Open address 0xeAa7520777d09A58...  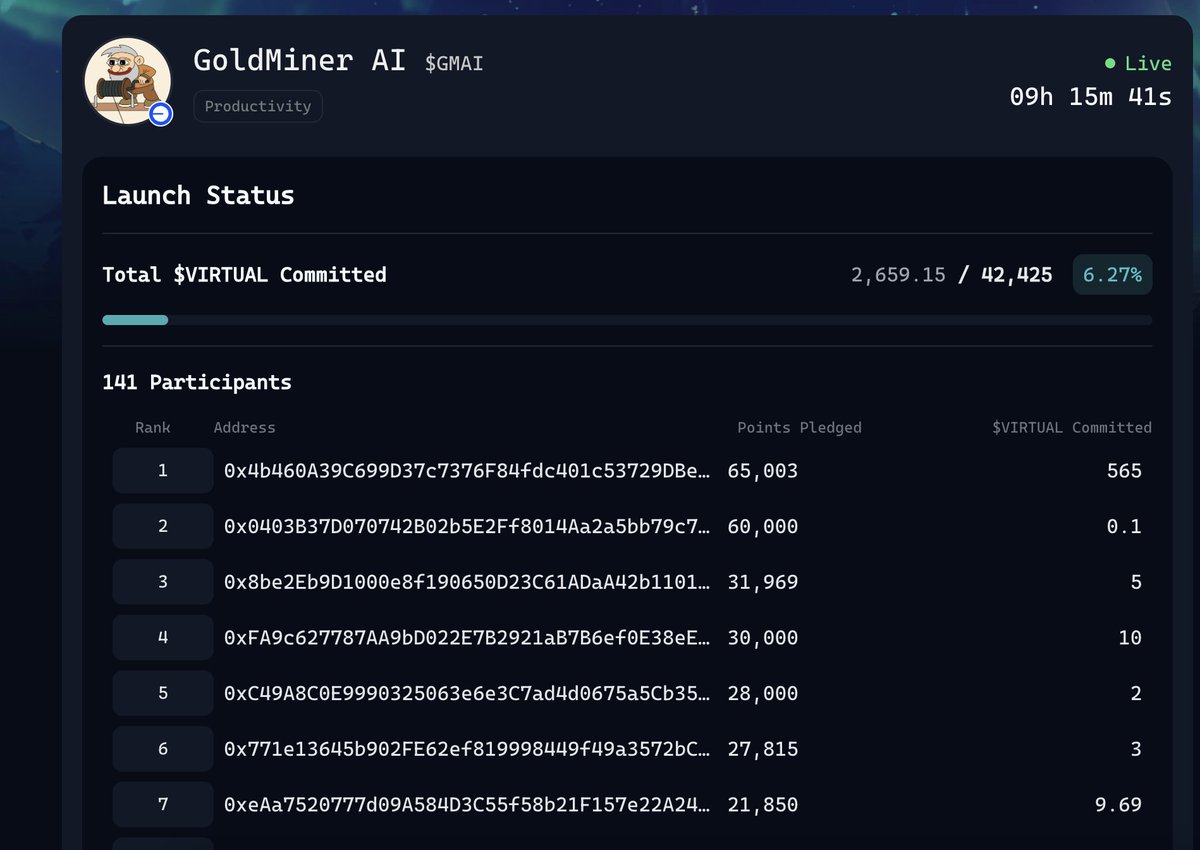tap(468, 804)
